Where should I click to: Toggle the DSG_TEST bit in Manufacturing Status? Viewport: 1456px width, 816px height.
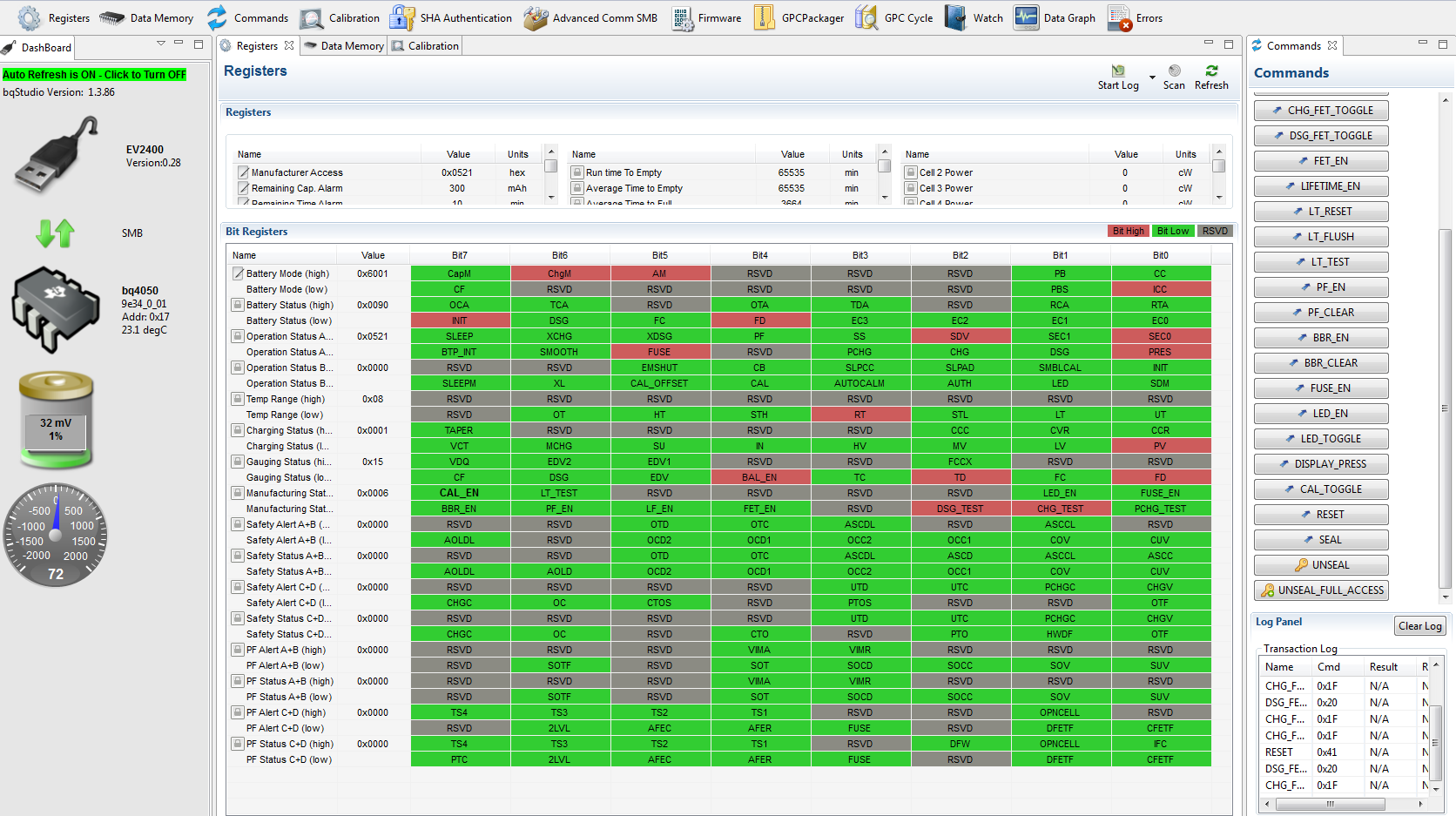[x=960, y=509]
